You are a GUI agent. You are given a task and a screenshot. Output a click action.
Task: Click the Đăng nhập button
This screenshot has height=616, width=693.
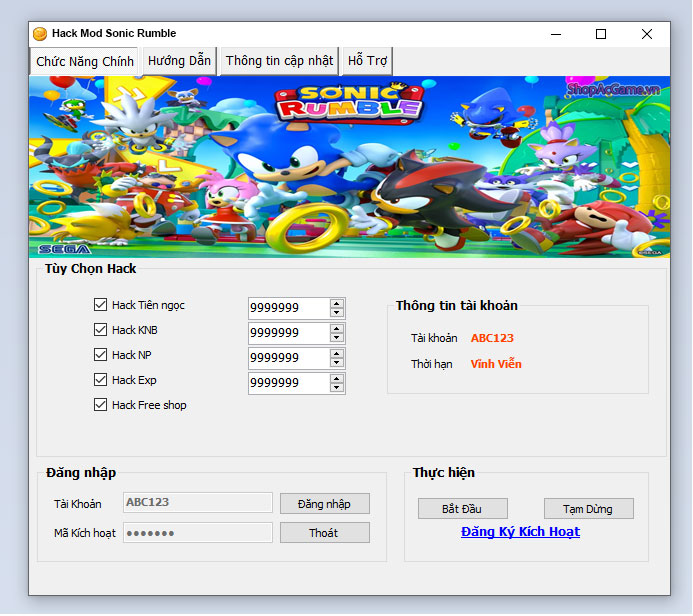(x=325, y=504)
